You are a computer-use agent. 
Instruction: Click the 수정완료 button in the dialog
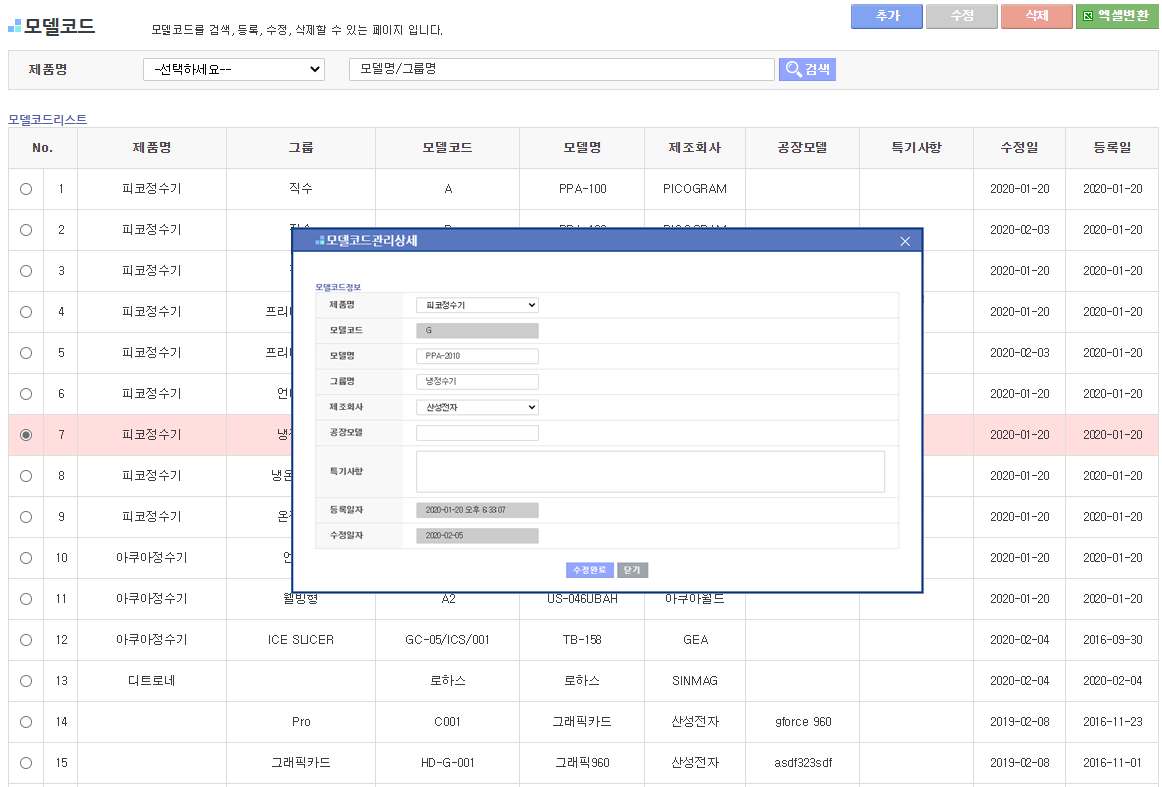[589, 570]
